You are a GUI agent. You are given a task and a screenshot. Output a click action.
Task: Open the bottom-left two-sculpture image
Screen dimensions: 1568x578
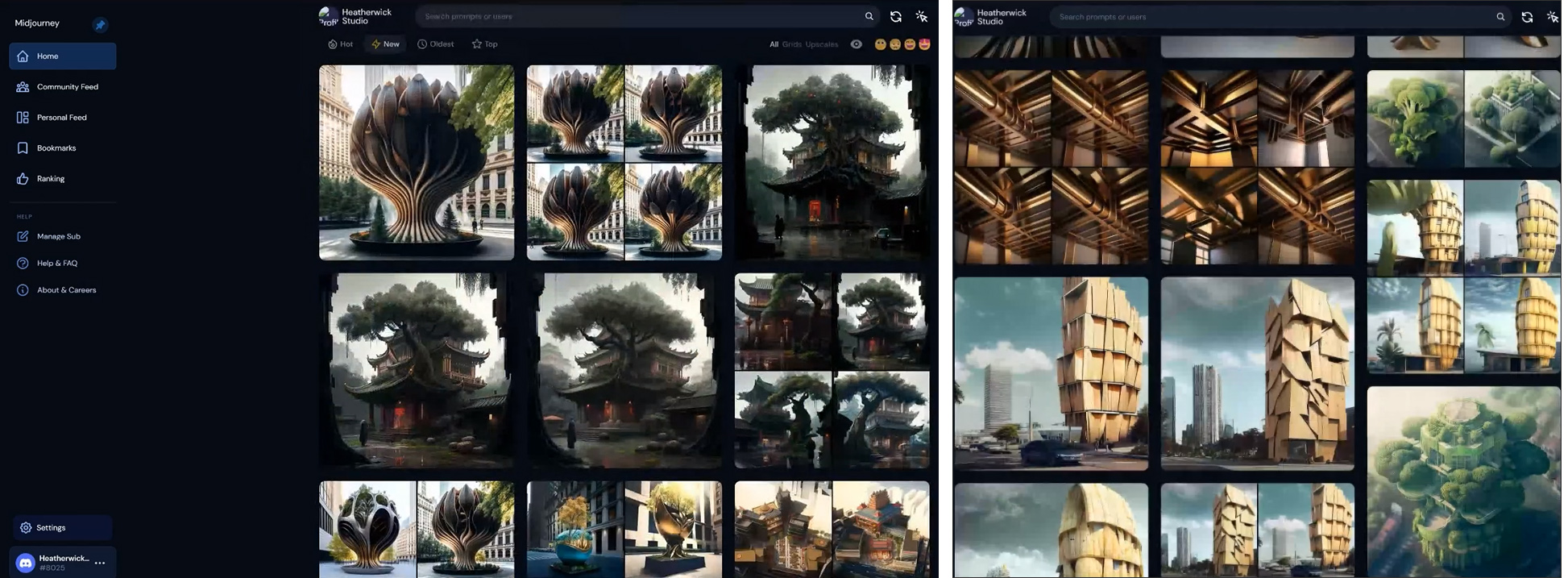(417, 530)
